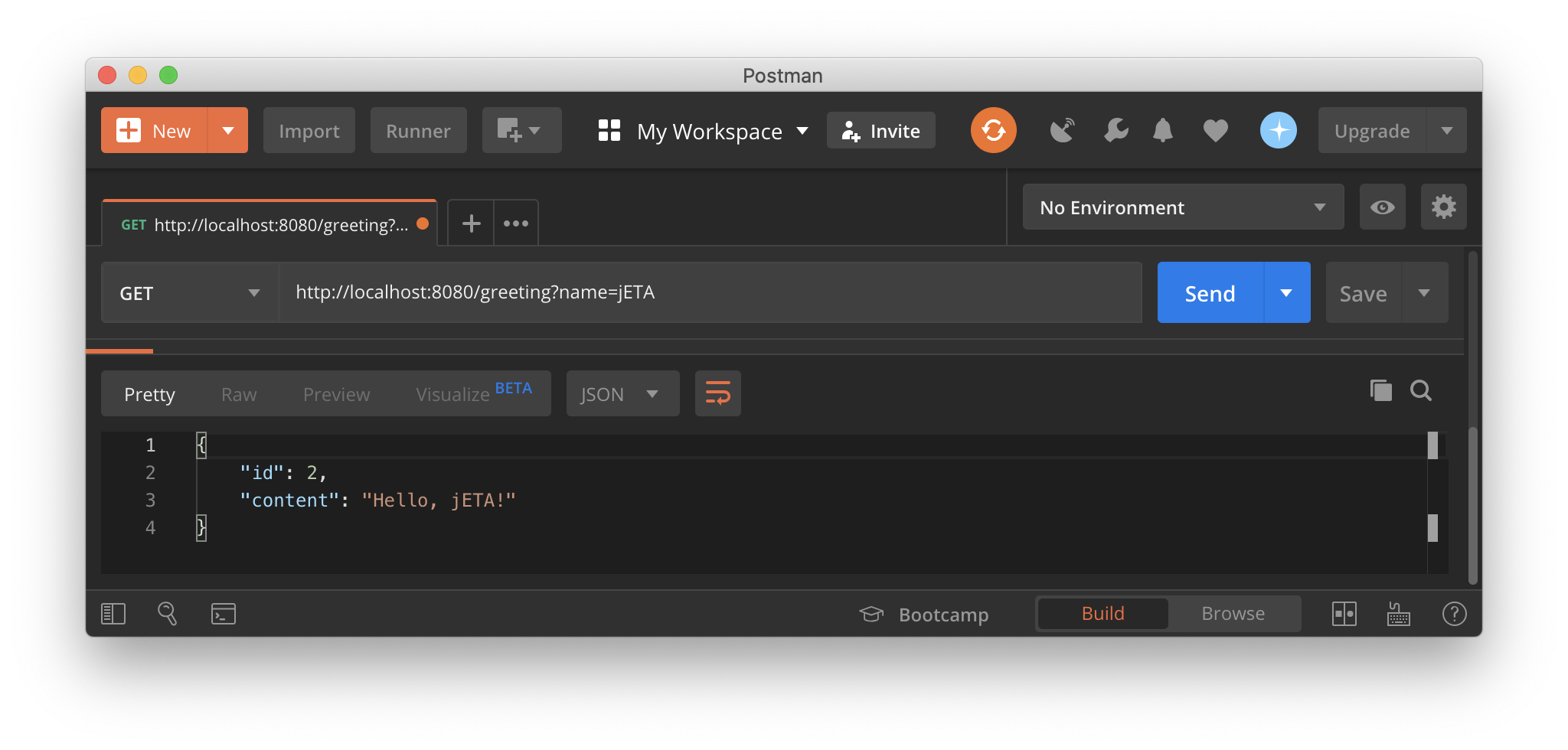Open Bootcamp lessons
This screenshot has height=750, width=1568.
click(x=923, y=615)
